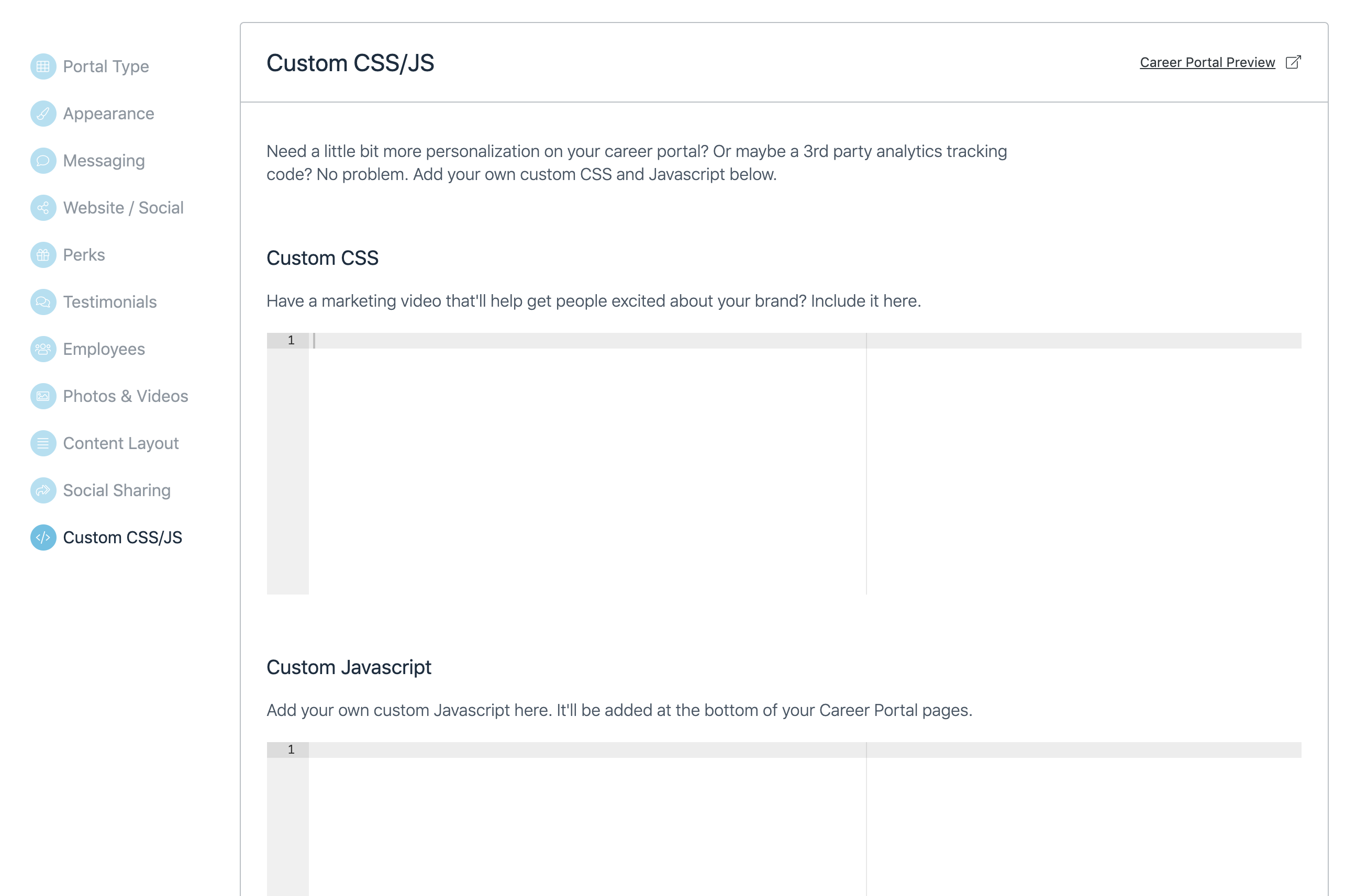Open the Career Portal Preview link
Screen dimensions: 1356x896
click(x=1207, y=62)
